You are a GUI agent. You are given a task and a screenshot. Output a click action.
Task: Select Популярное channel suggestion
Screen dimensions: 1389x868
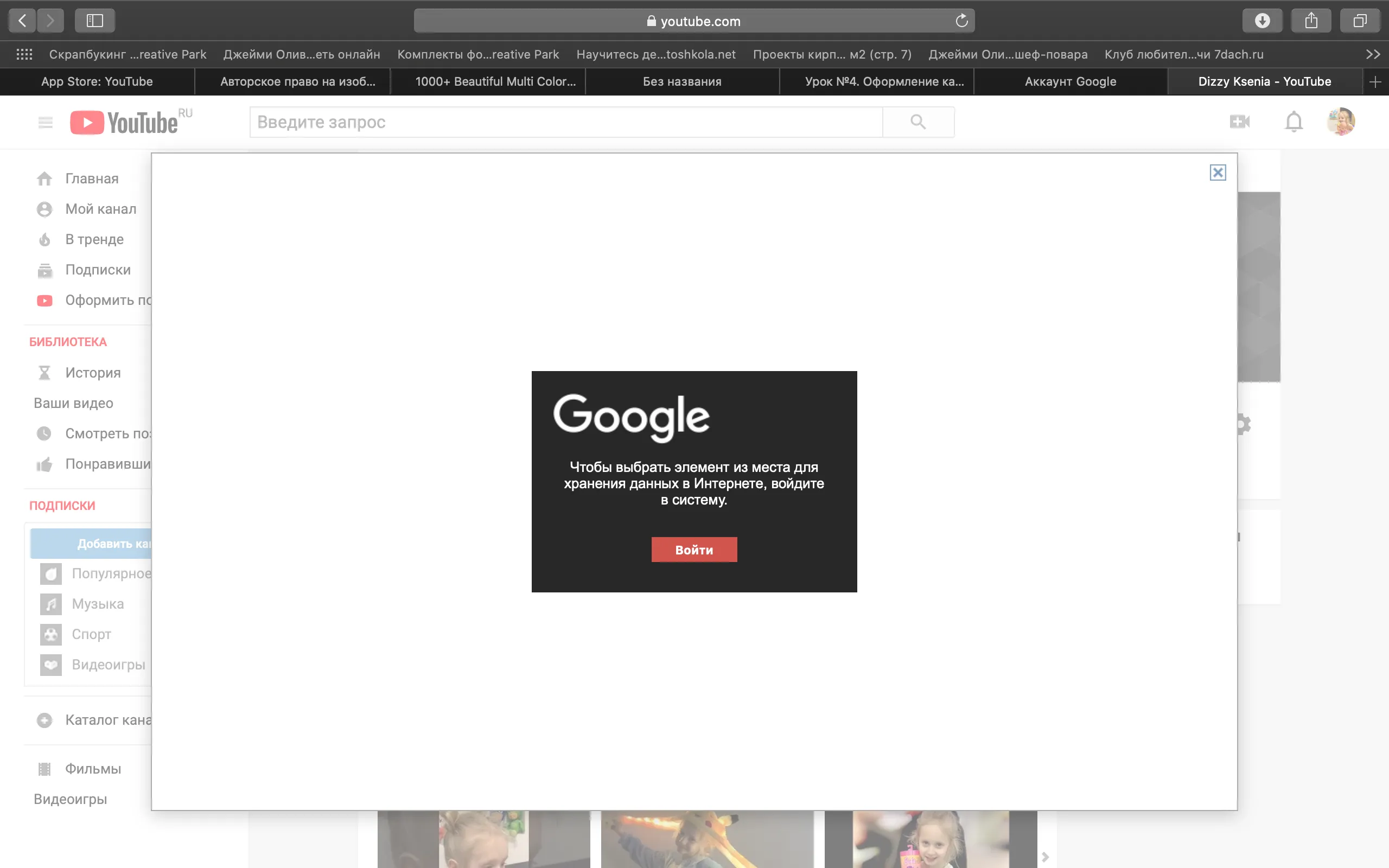95,573
